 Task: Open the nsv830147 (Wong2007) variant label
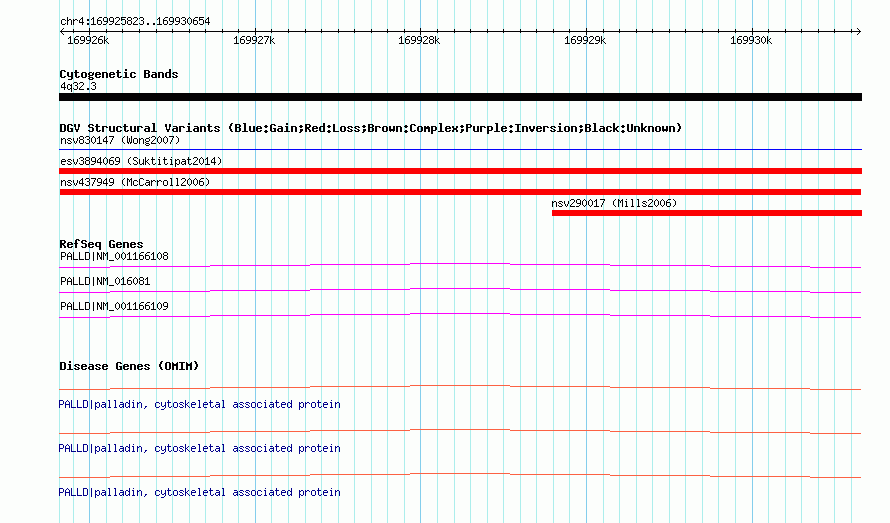coord(120,140)
